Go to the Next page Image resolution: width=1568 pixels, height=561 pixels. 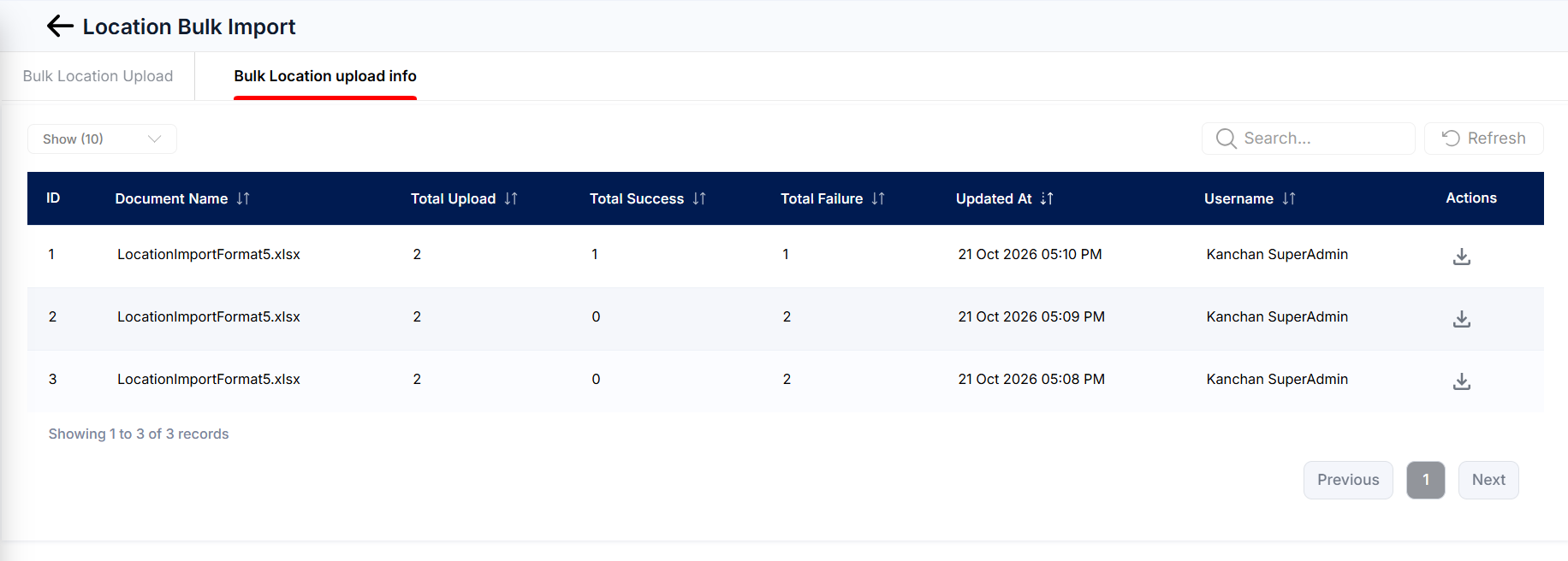click(1488, 480)
